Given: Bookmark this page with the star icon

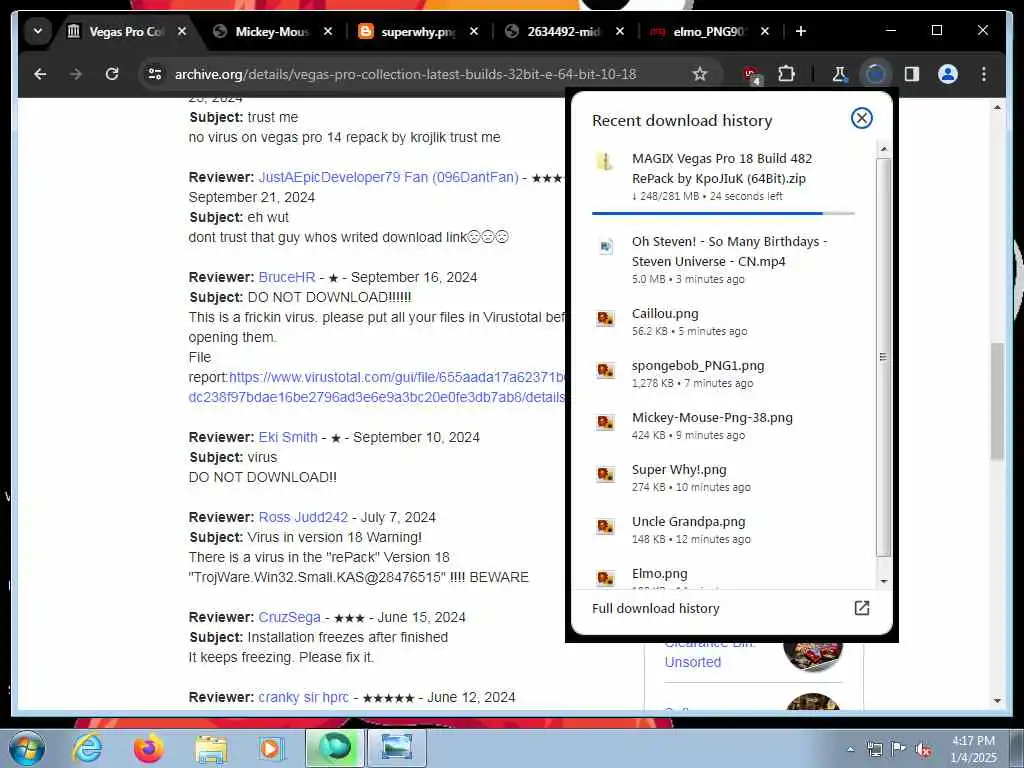Looking at the screenshot, I should pos(699,74).
